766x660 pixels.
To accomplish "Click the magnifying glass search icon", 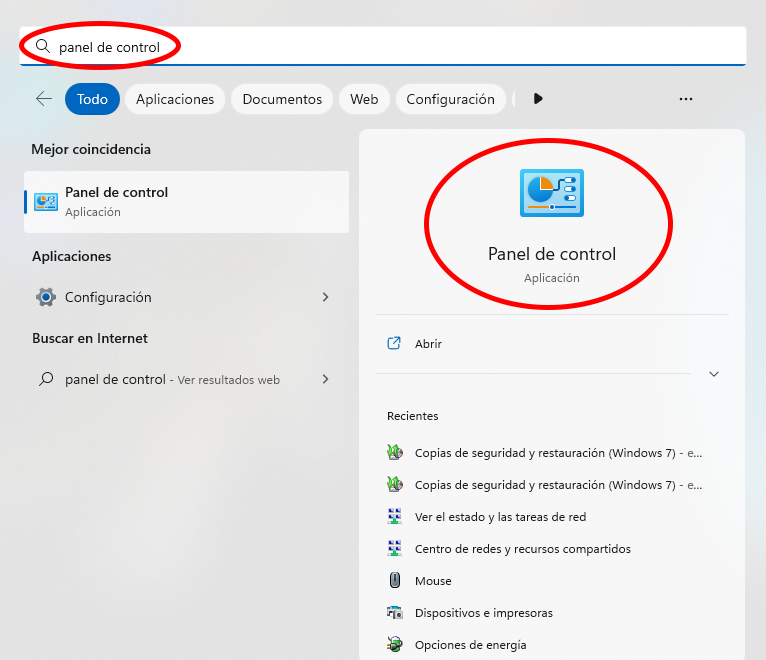I will click(43, 46).
